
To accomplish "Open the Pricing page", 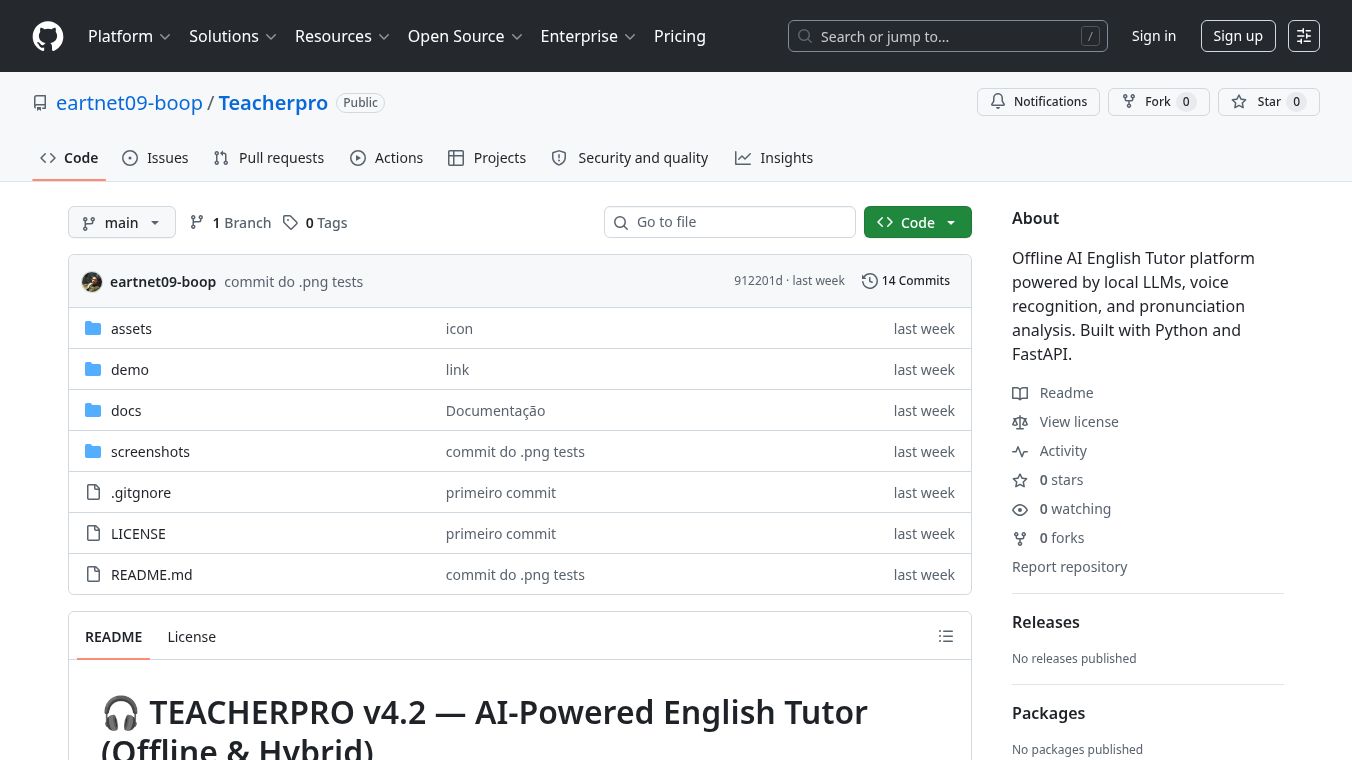I will pyautogui.click(x=680, y=36).
